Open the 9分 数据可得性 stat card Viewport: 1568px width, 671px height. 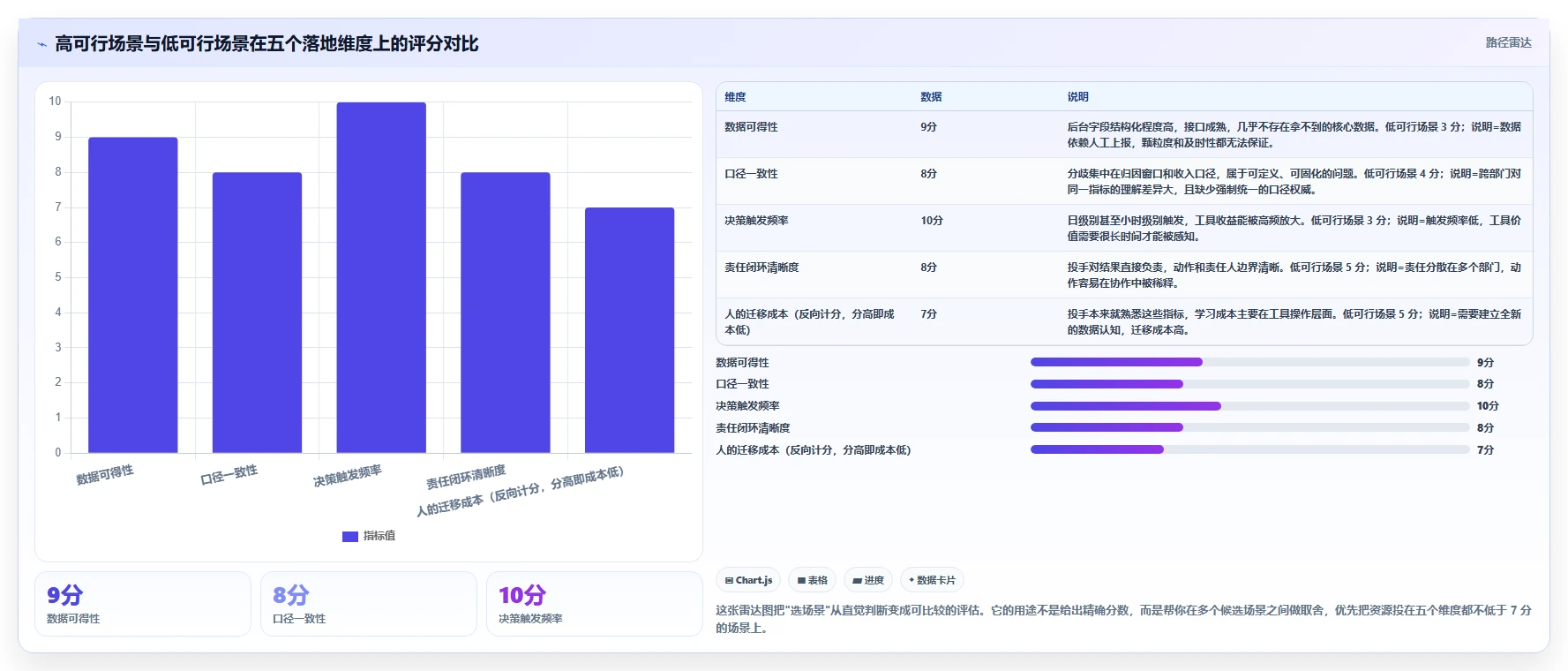143,604
